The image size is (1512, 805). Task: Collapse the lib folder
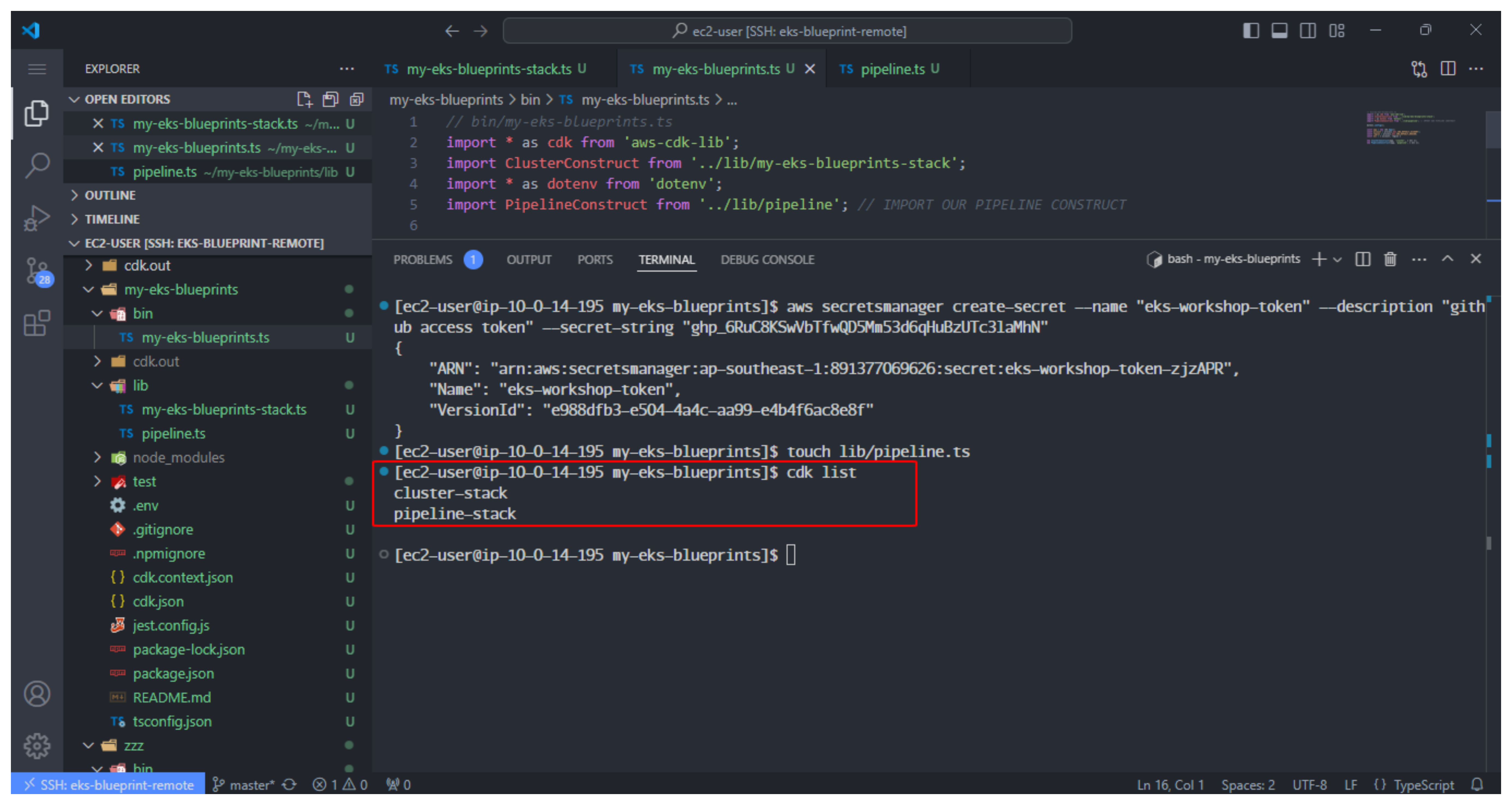point(97,386)
